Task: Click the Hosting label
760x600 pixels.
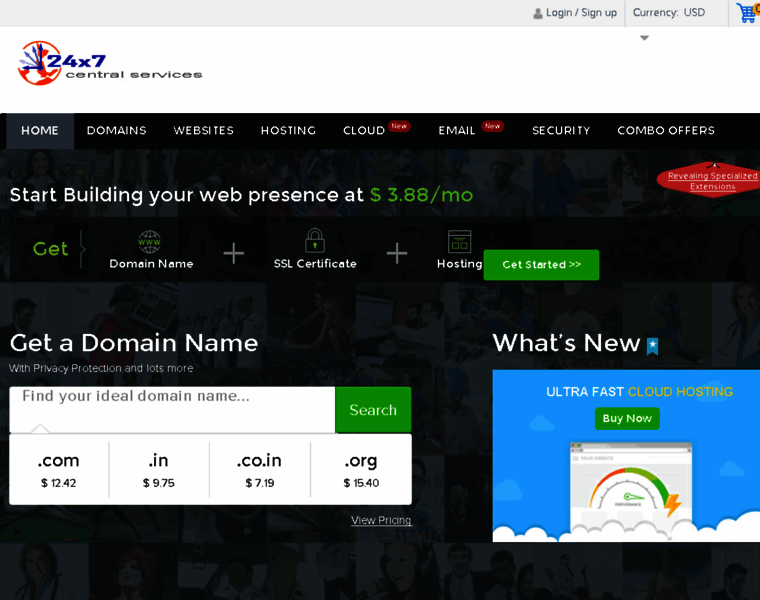Action: 459,264
